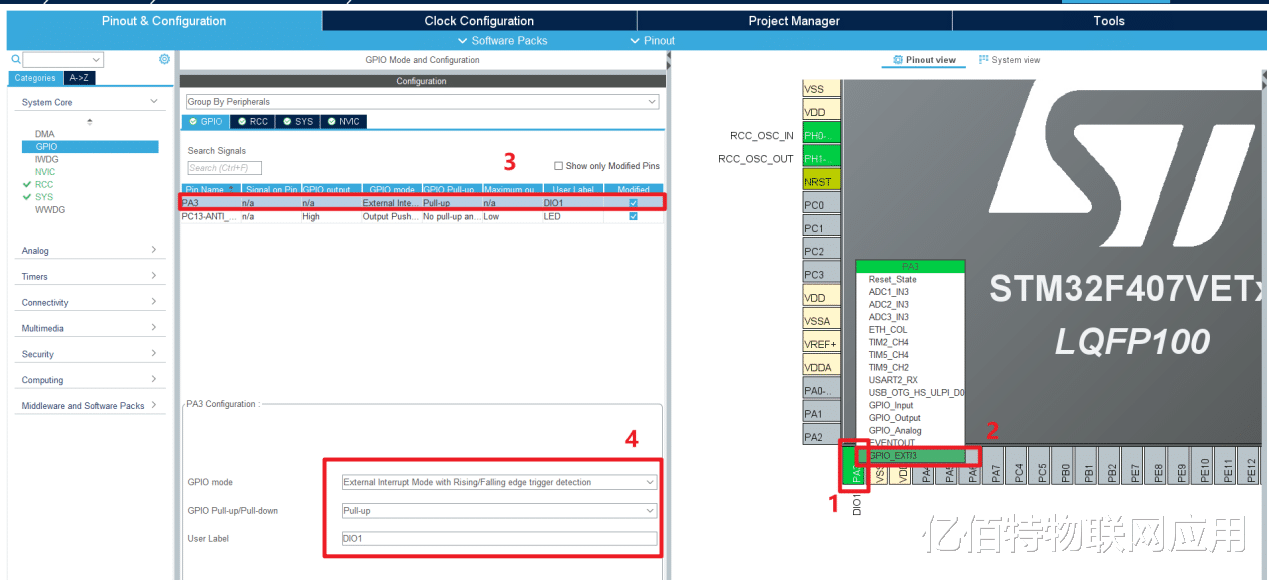Select IWDG in System Core list

46,159
